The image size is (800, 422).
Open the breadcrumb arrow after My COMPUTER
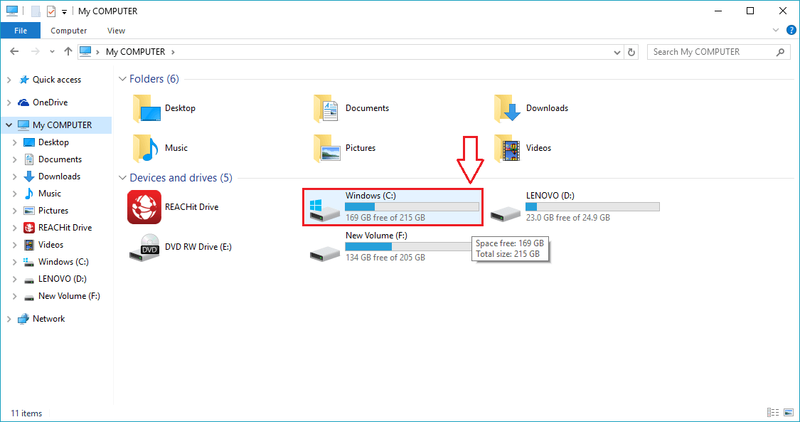[x=173, y=52]
